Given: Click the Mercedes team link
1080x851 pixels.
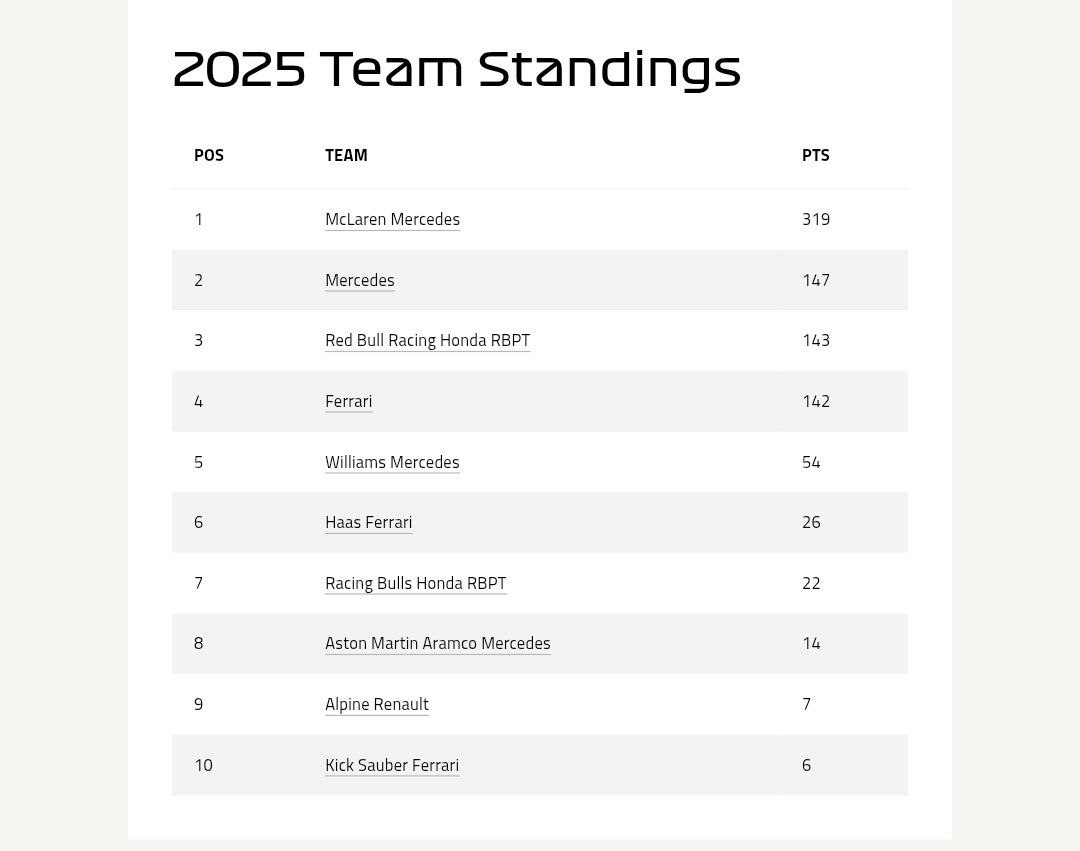Looking at the screenshot, I should point(359,280).
